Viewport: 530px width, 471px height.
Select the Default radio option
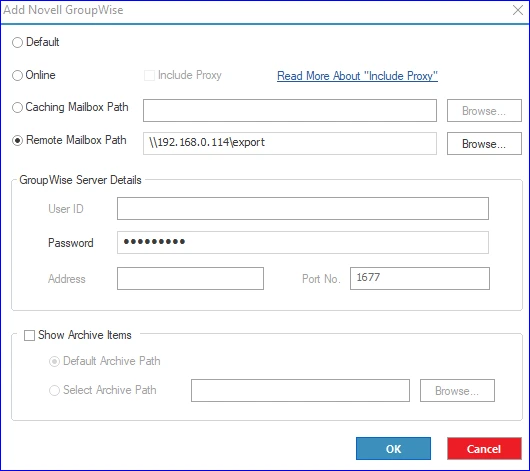pos(17,43)
